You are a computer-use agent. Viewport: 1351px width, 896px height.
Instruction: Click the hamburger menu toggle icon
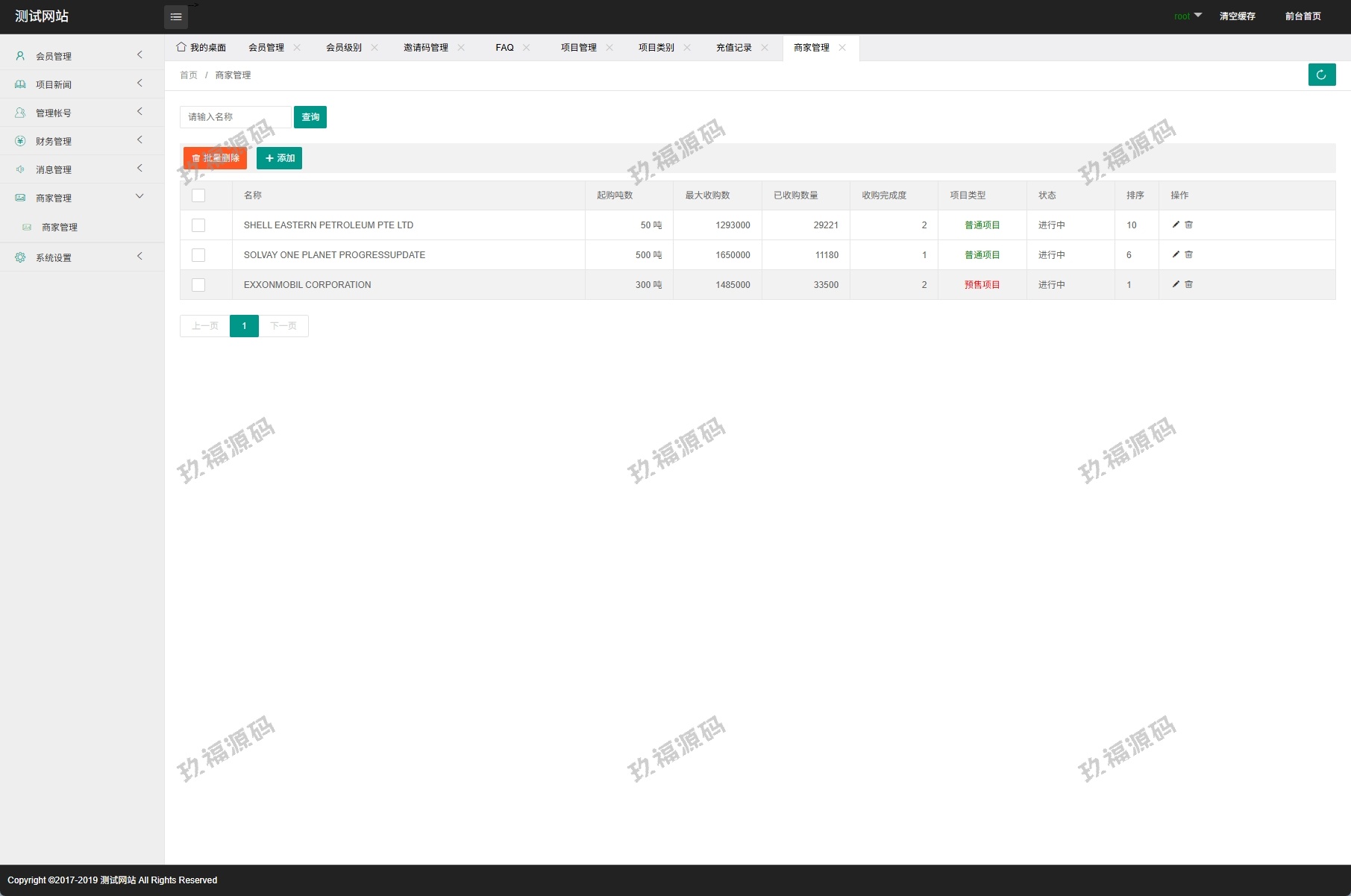(x=176, y=17)
